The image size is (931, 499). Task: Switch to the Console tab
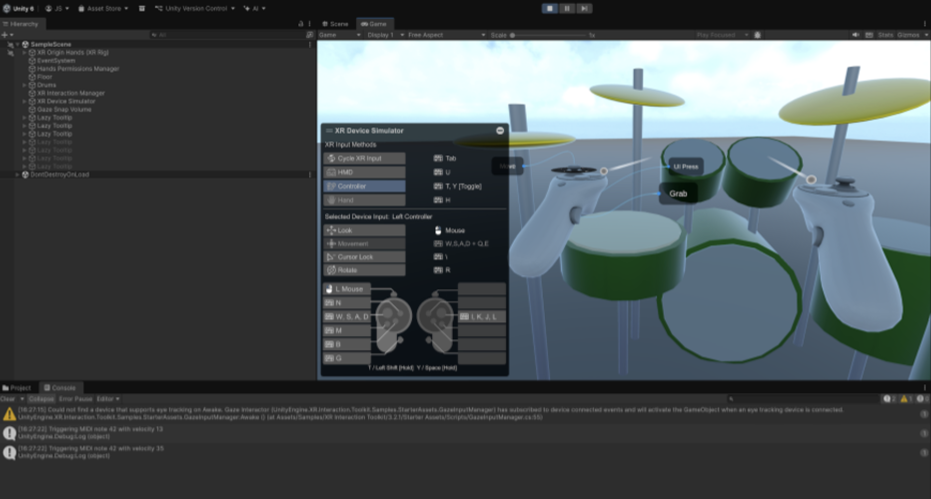(x=60, y=388)
